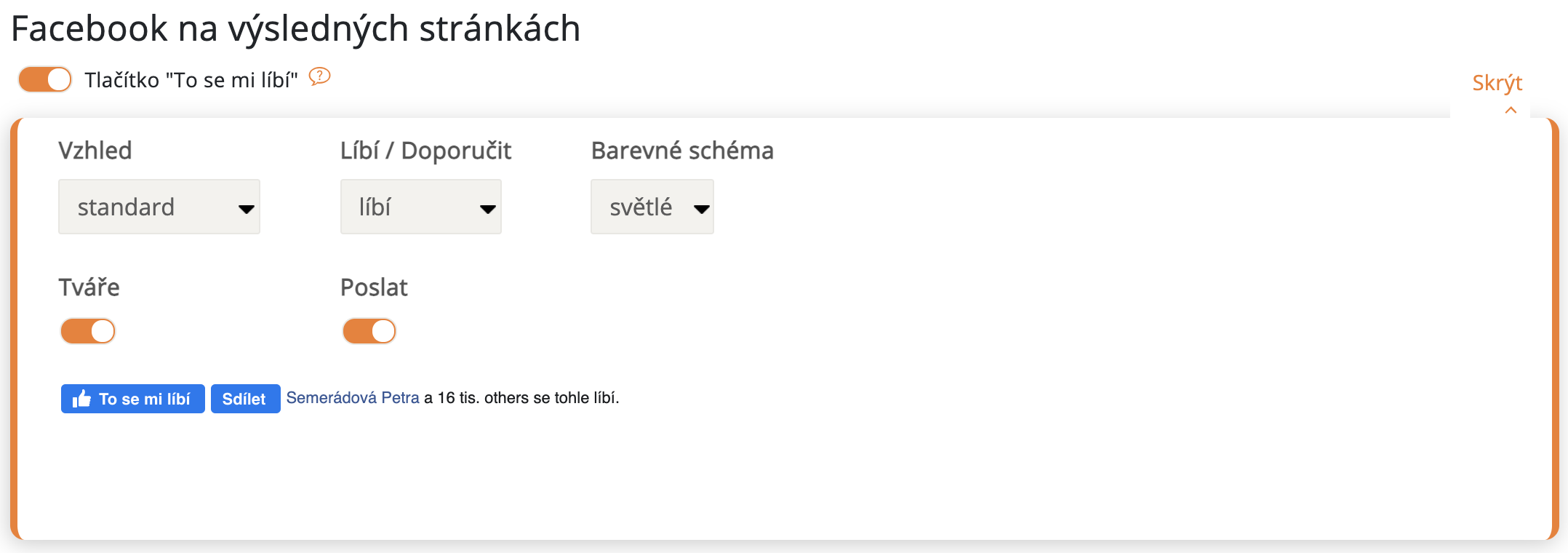The height and width of the screenshot is (553, 1568).
Task: Open the Vzhled dropdown showing standard
Action: (x=159, y=207)
